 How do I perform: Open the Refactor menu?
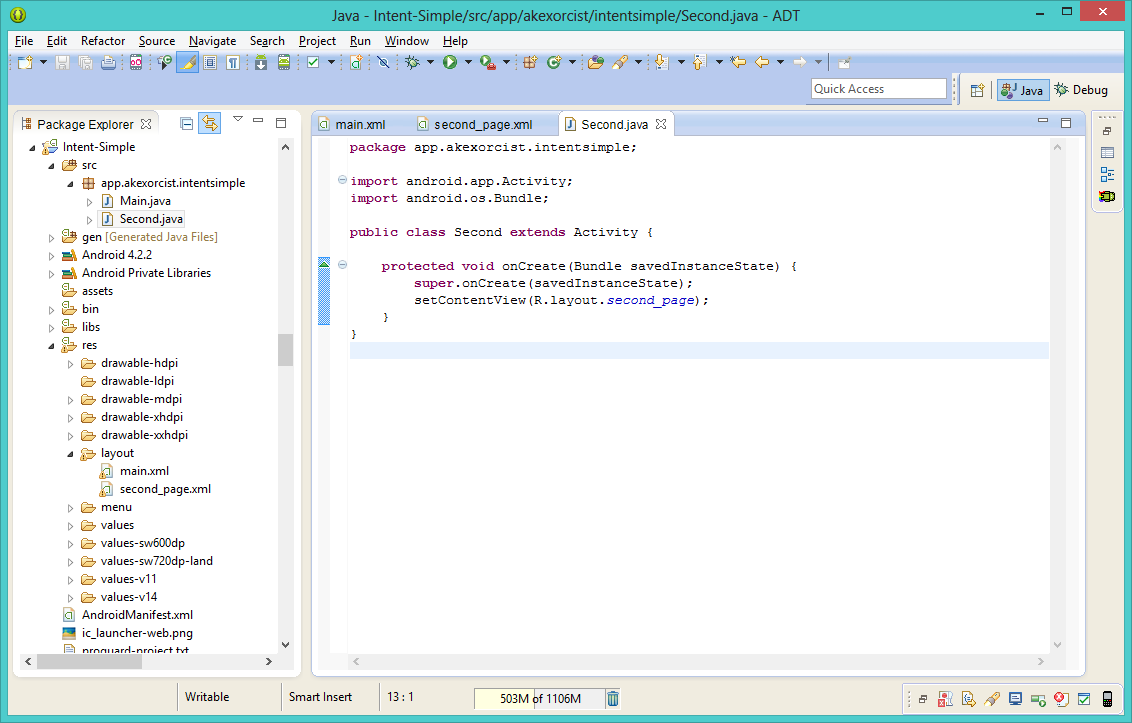[x=103, y=41]
